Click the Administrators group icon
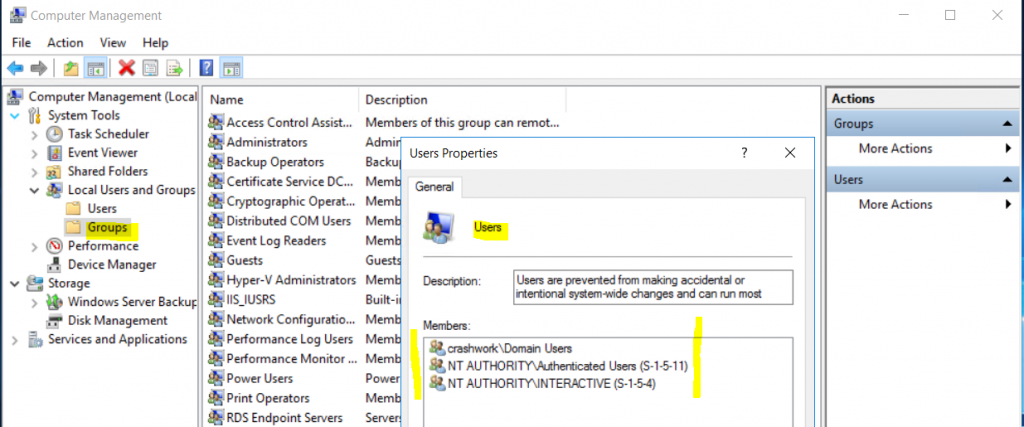 pos(216,142)
